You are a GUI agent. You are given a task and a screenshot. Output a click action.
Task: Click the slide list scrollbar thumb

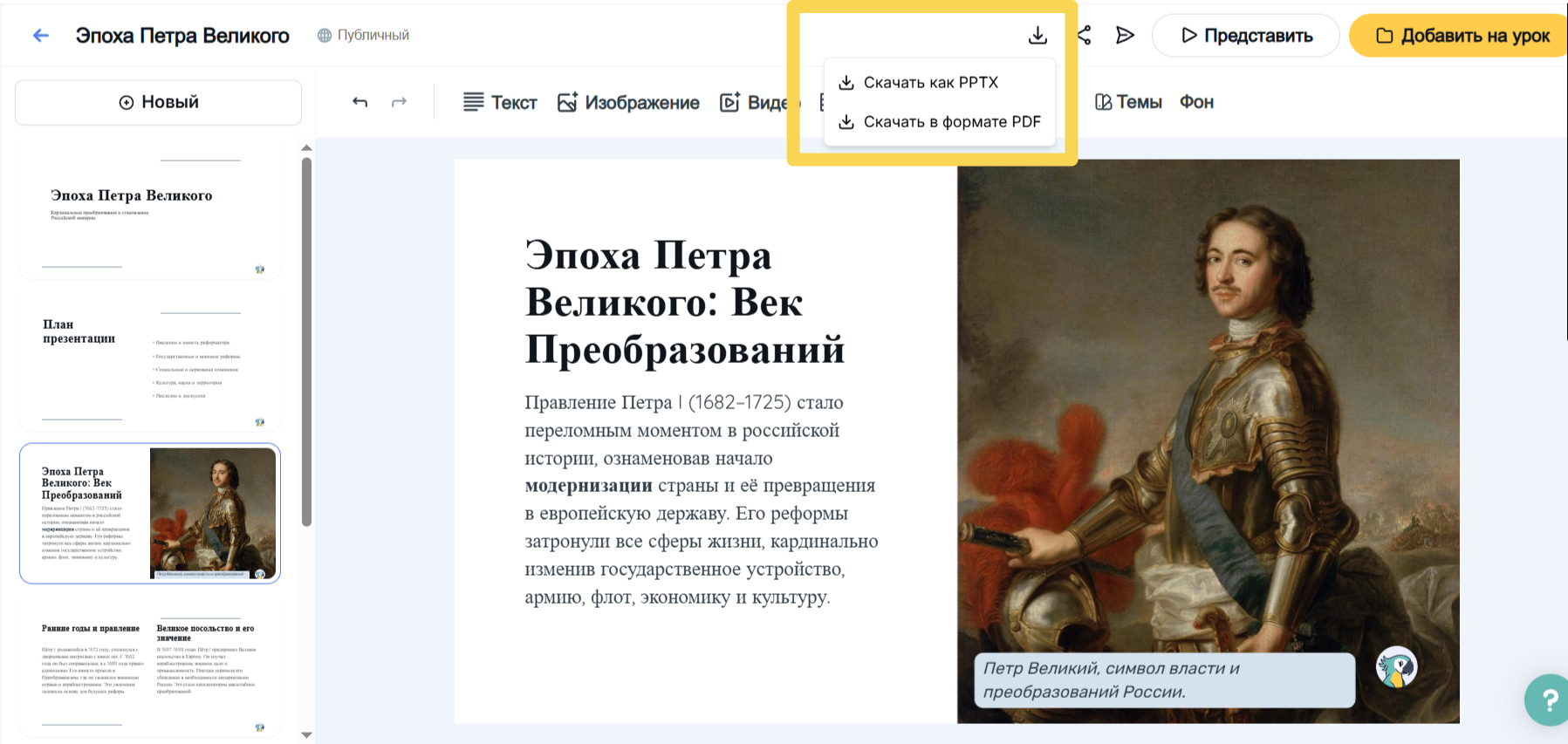tap(306, 342)
